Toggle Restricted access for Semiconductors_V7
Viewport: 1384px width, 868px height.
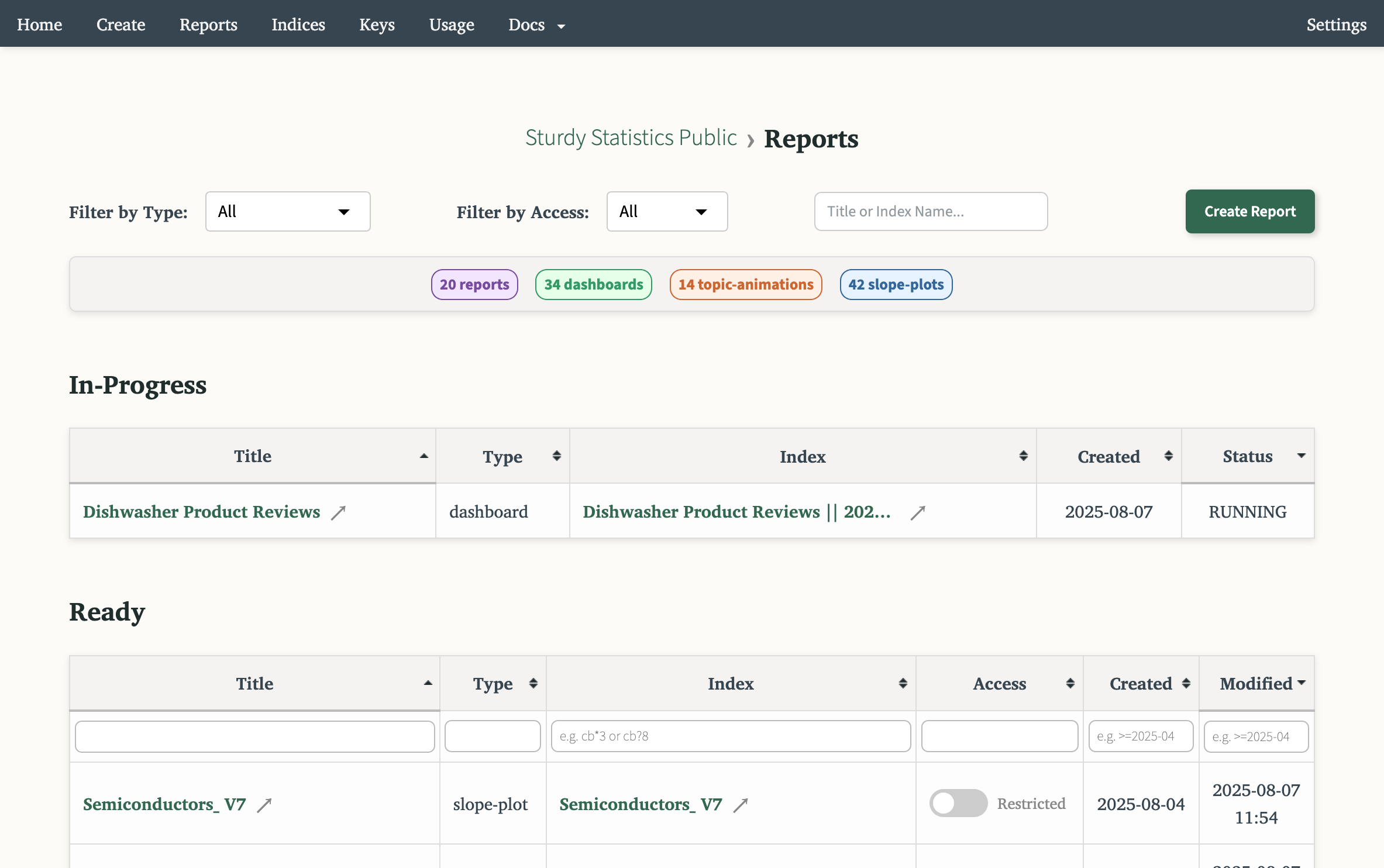(958, 803)
